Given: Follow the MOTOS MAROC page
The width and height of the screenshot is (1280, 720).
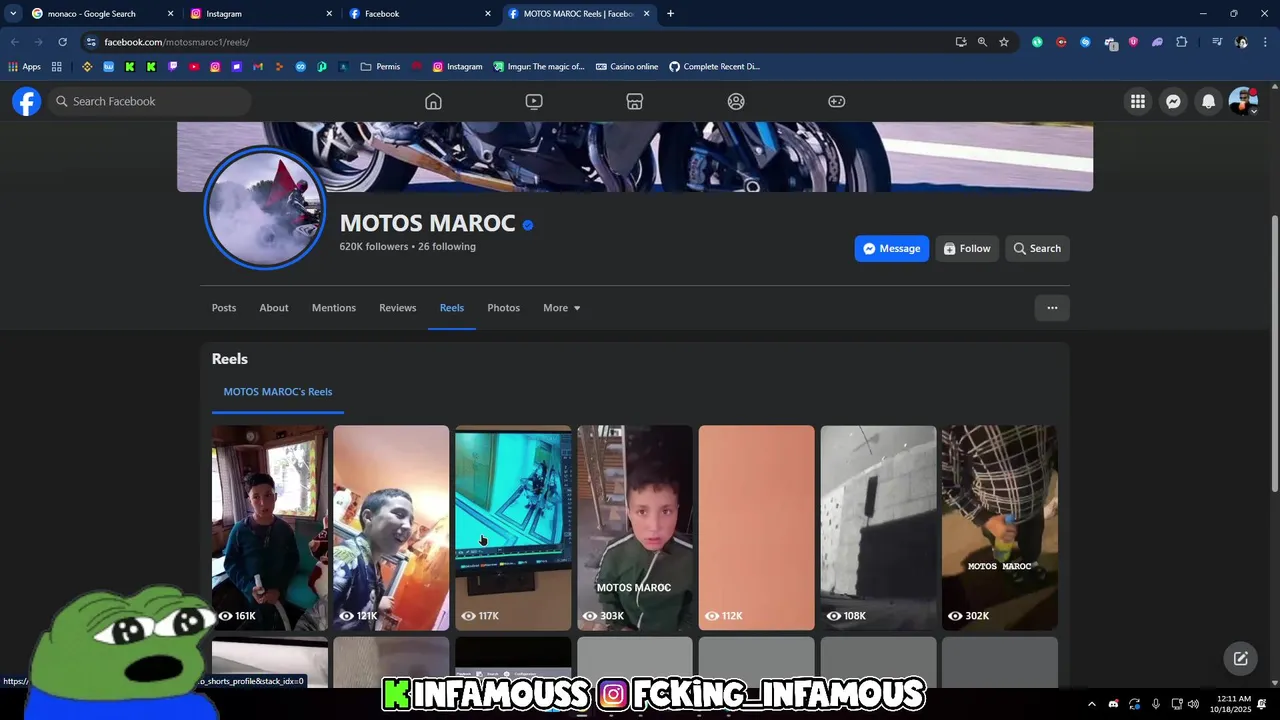Looking at the screenshot, I should click(x=967, y=249).
